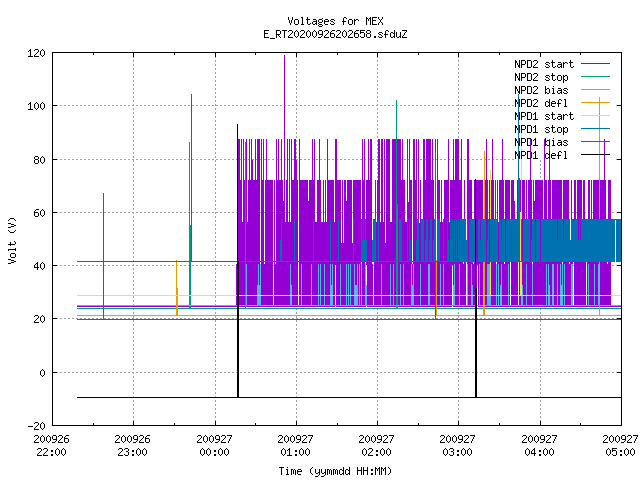Click the 'NPD1 bias' legend label
Screen dimensions: 640x480
(541, 142)
